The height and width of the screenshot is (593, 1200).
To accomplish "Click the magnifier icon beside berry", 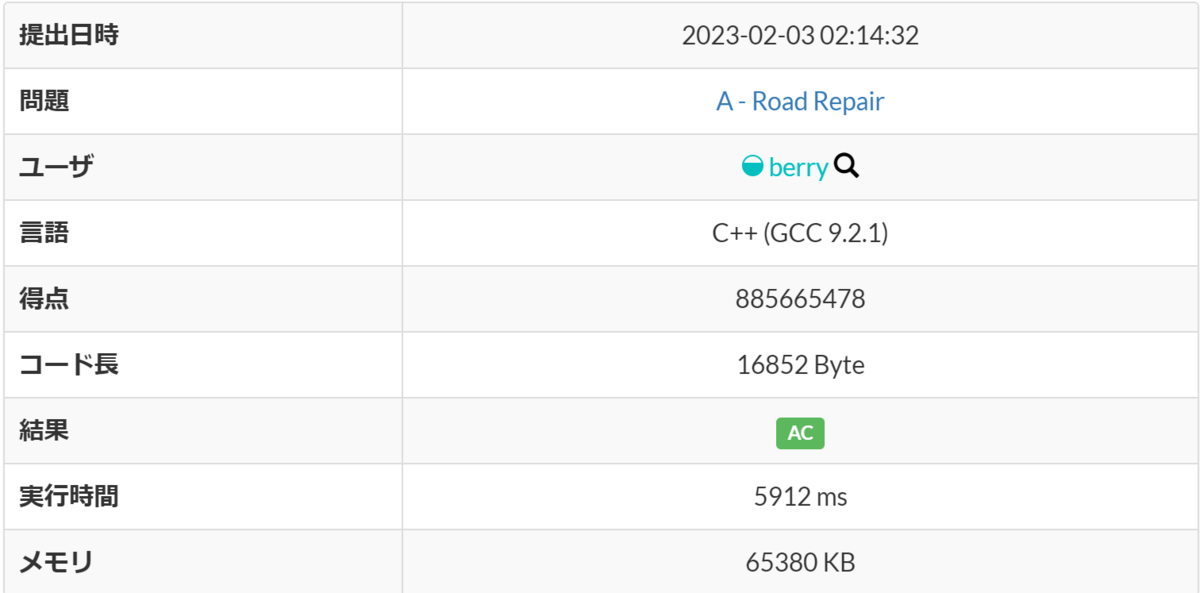I will tap(846, 167).
